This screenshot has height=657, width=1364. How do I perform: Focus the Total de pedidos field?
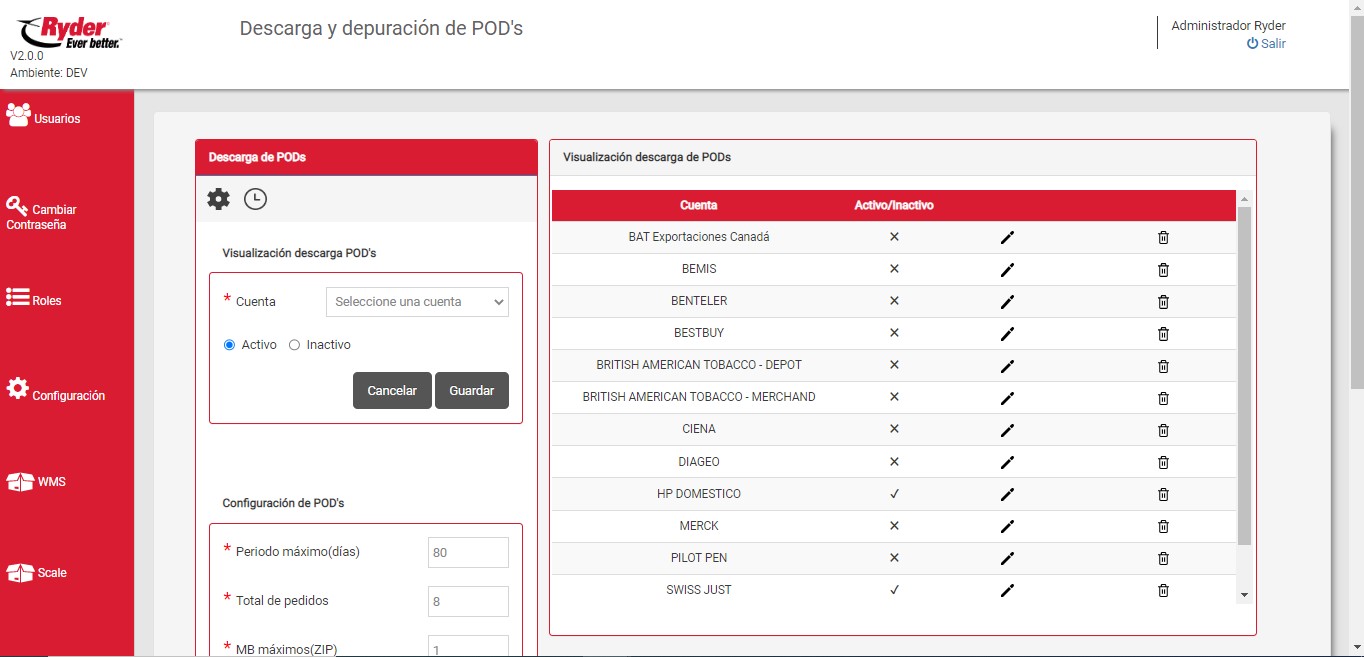coord(468,601)
